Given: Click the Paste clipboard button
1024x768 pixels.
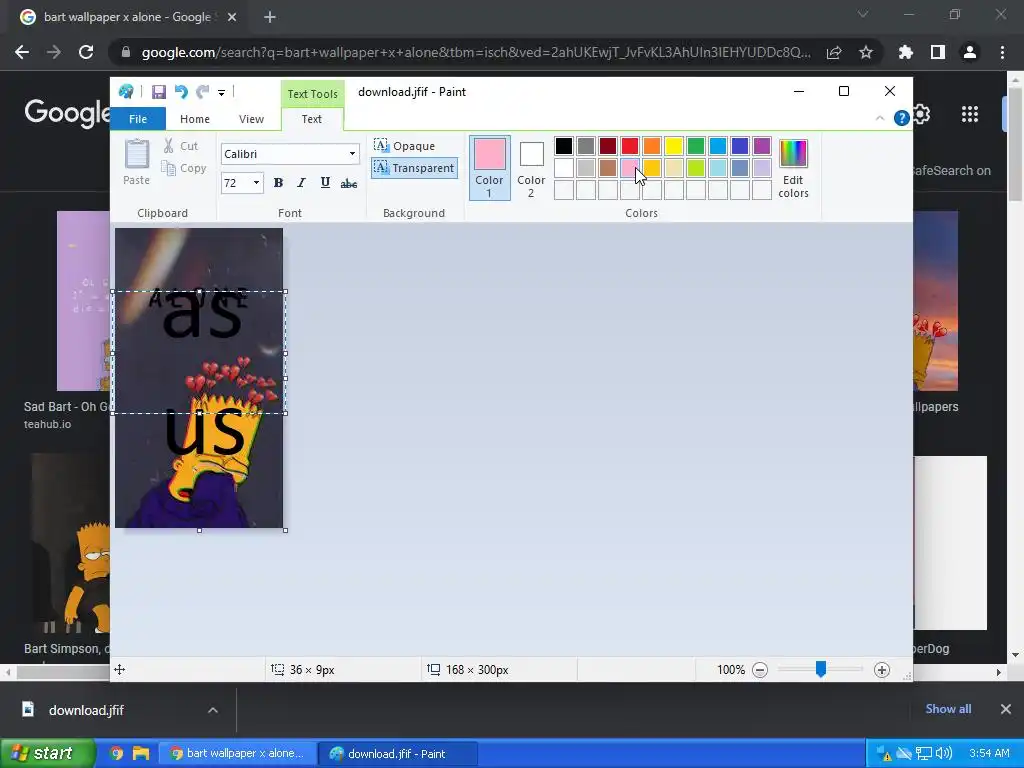Looking at the screenshot, I should tap(136, 162).
